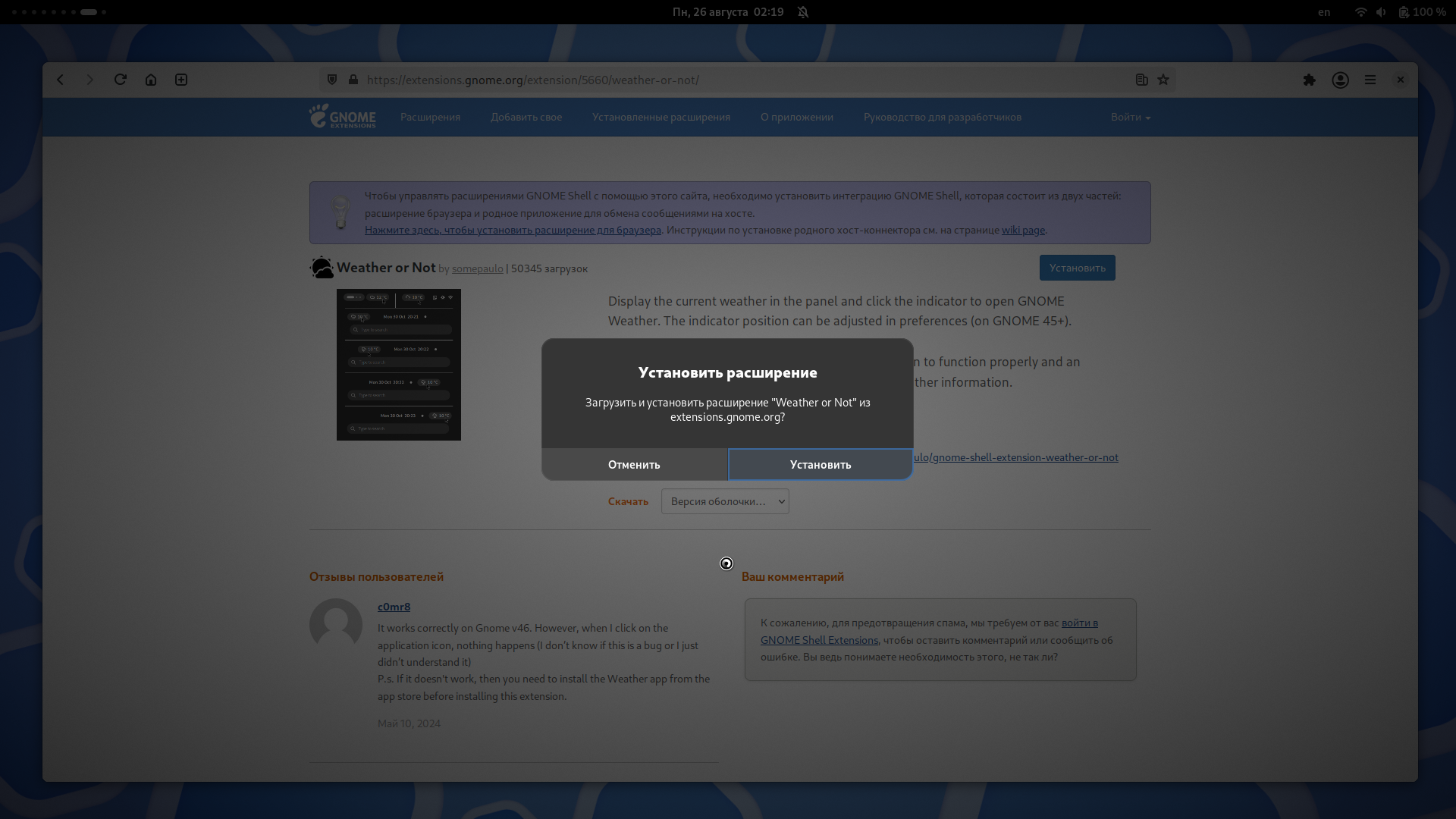The height and width of the screenshot is (819, 1456).
Task: Open the gnome-shell-extension-weather-or-not homepage link
Action: [1015, 457]
